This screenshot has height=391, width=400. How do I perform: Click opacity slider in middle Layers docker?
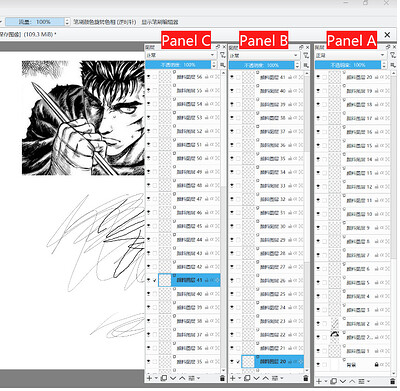[x=262, y=65]
